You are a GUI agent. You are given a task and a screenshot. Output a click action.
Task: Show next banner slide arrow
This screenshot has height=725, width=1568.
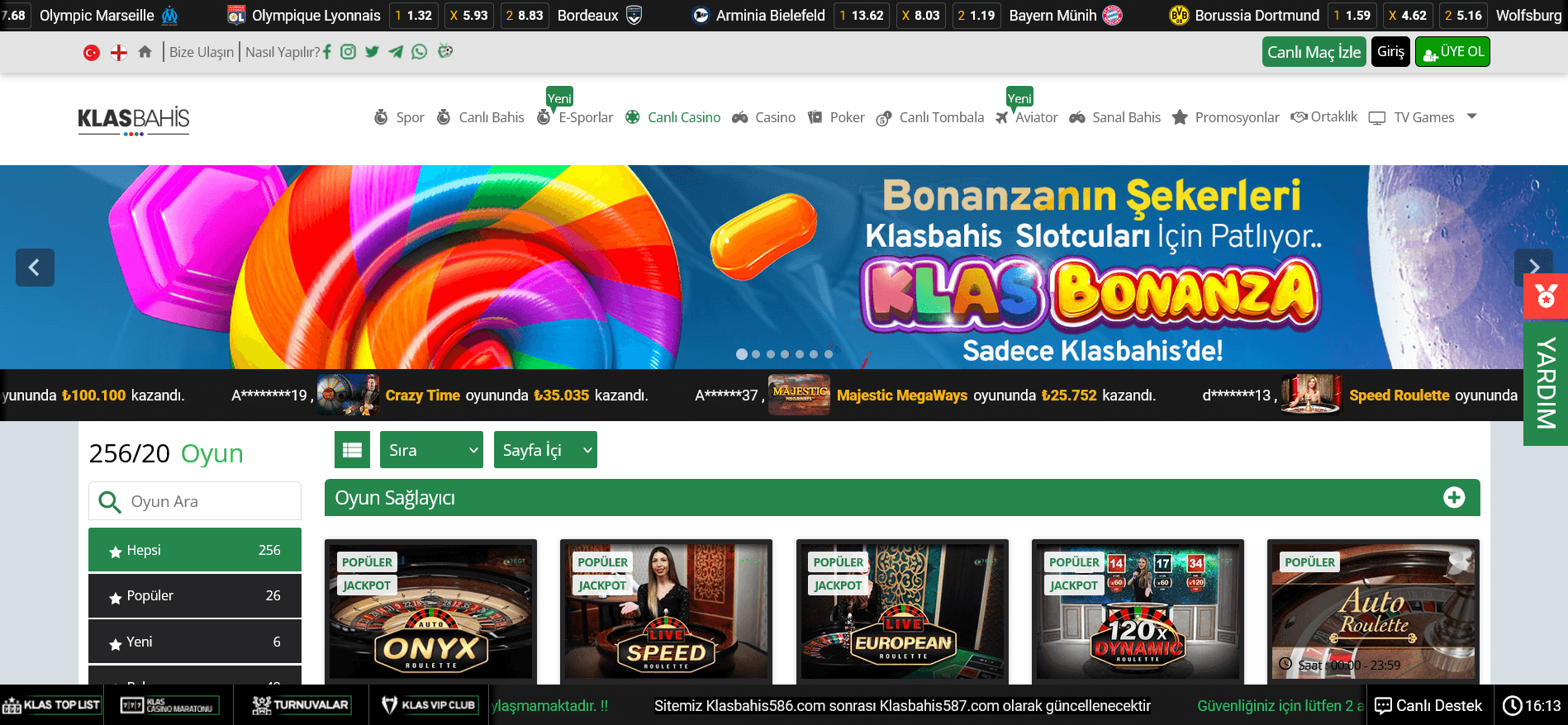point(1533,266)
